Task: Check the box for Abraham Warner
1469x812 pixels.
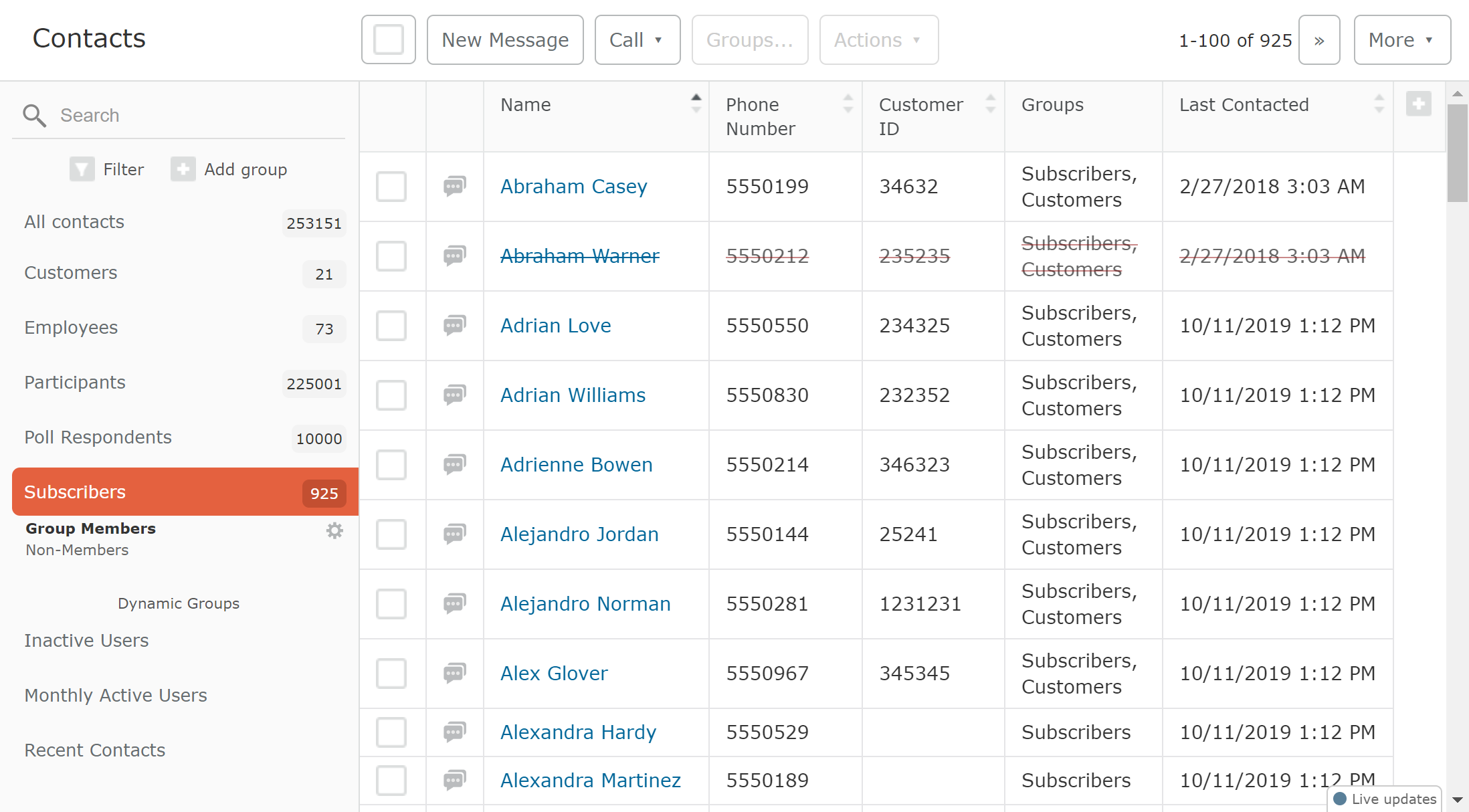Action: click(x=391, y=256)
